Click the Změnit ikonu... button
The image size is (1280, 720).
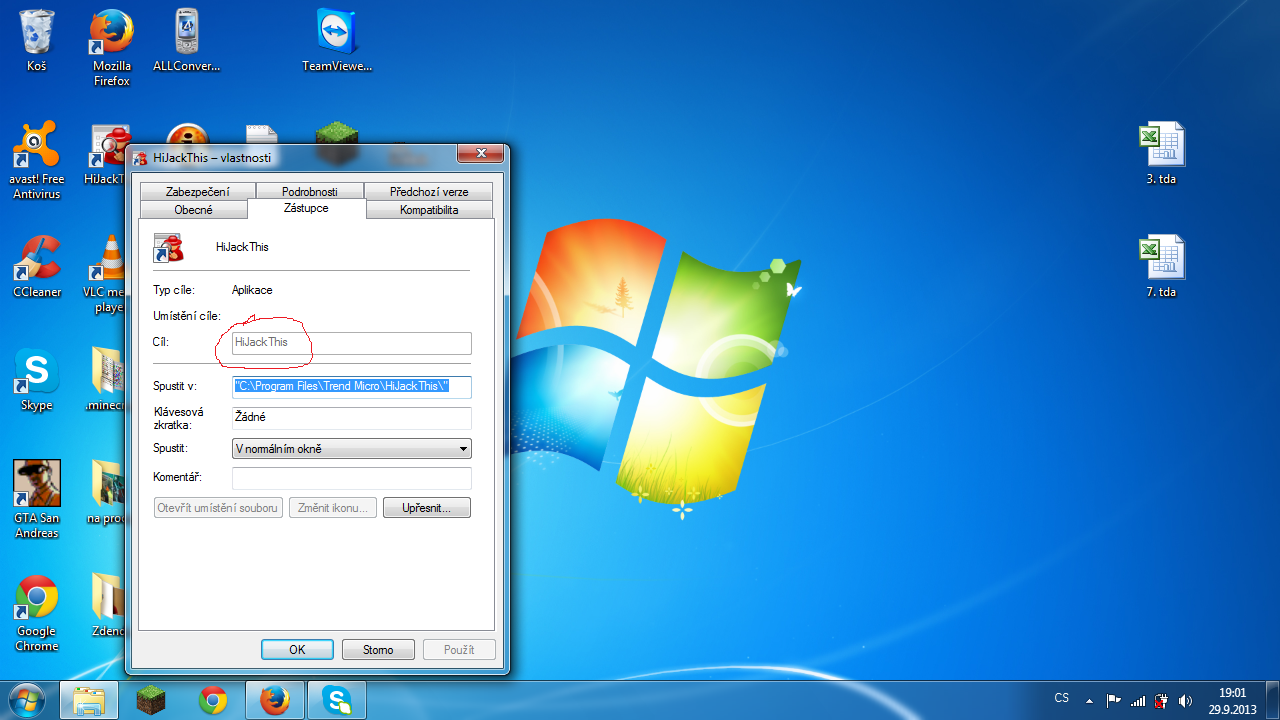334,508
